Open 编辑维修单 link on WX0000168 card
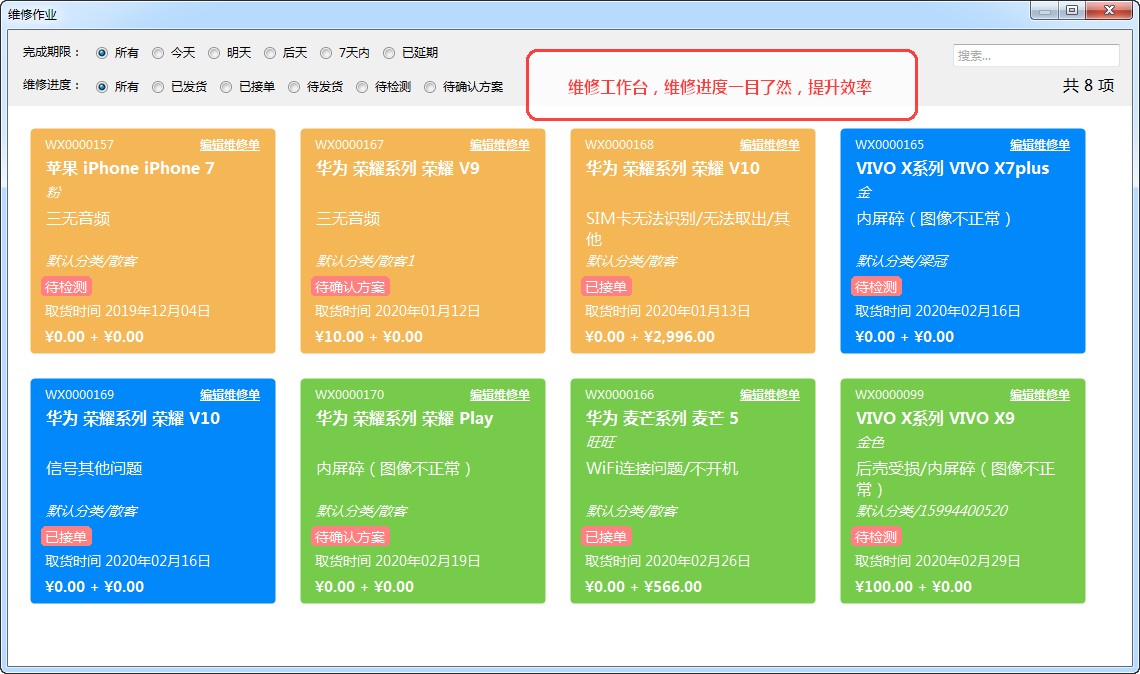Viewport: 1140px width, 674px height. click(x=770, y=145)
